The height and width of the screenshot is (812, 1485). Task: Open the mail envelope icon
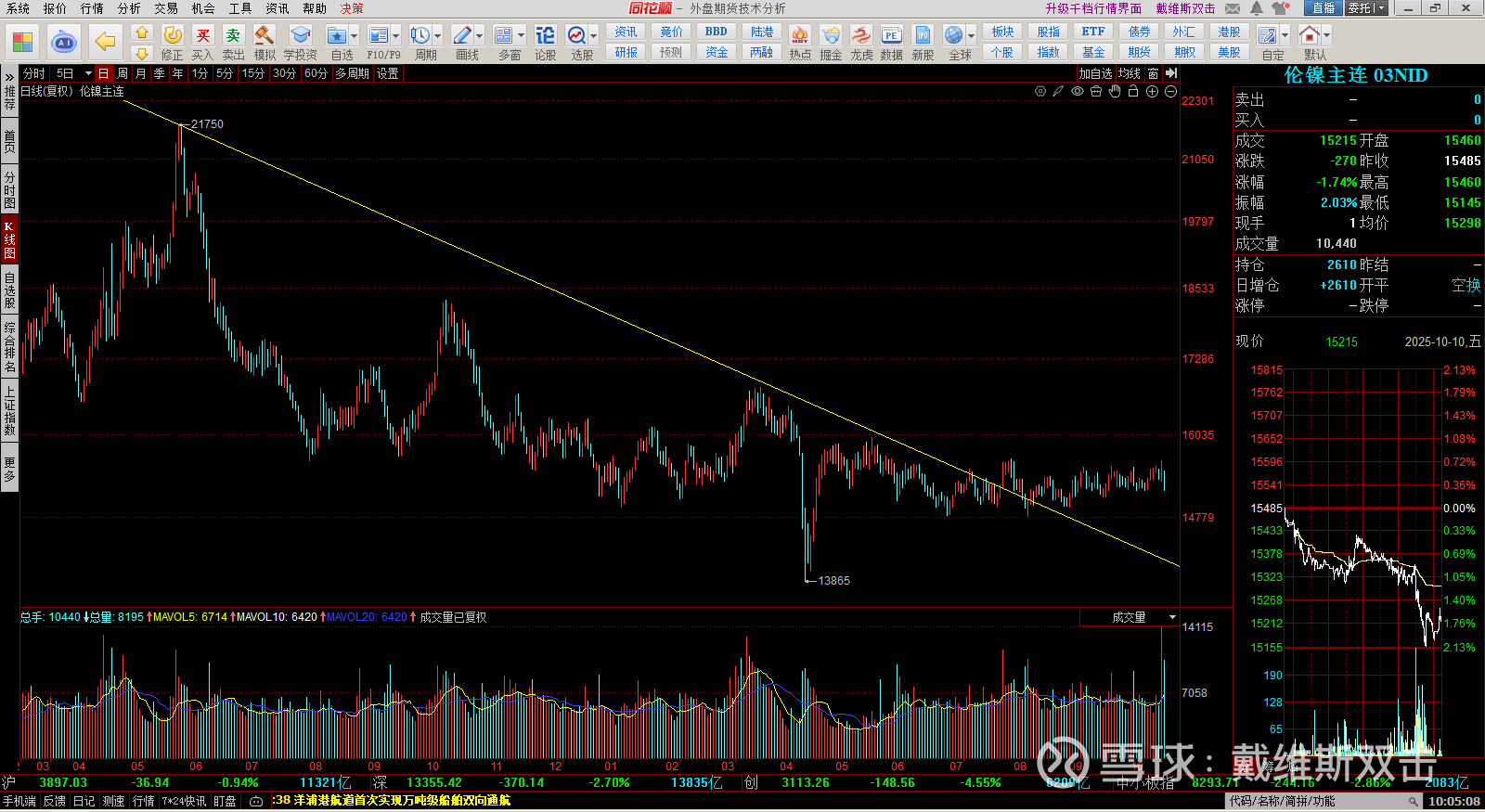[x=1233, y=8]
